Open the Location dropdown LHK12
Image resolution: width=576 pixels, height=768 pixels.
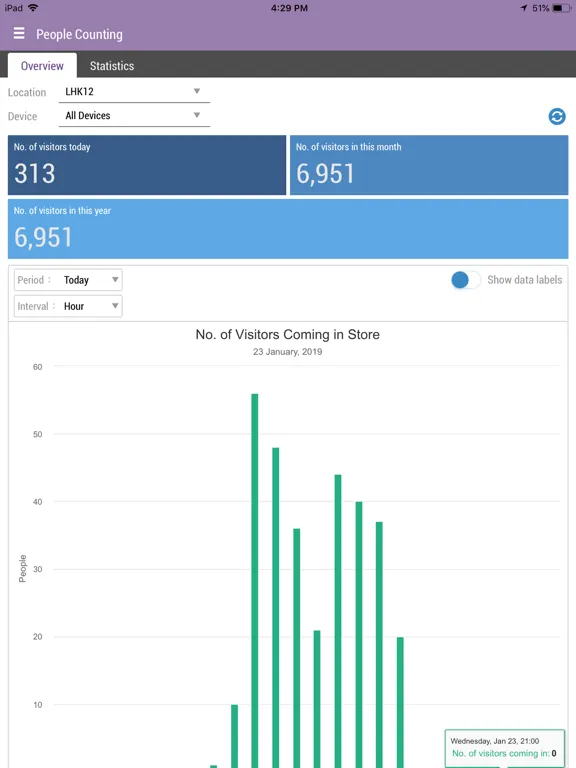134,92
